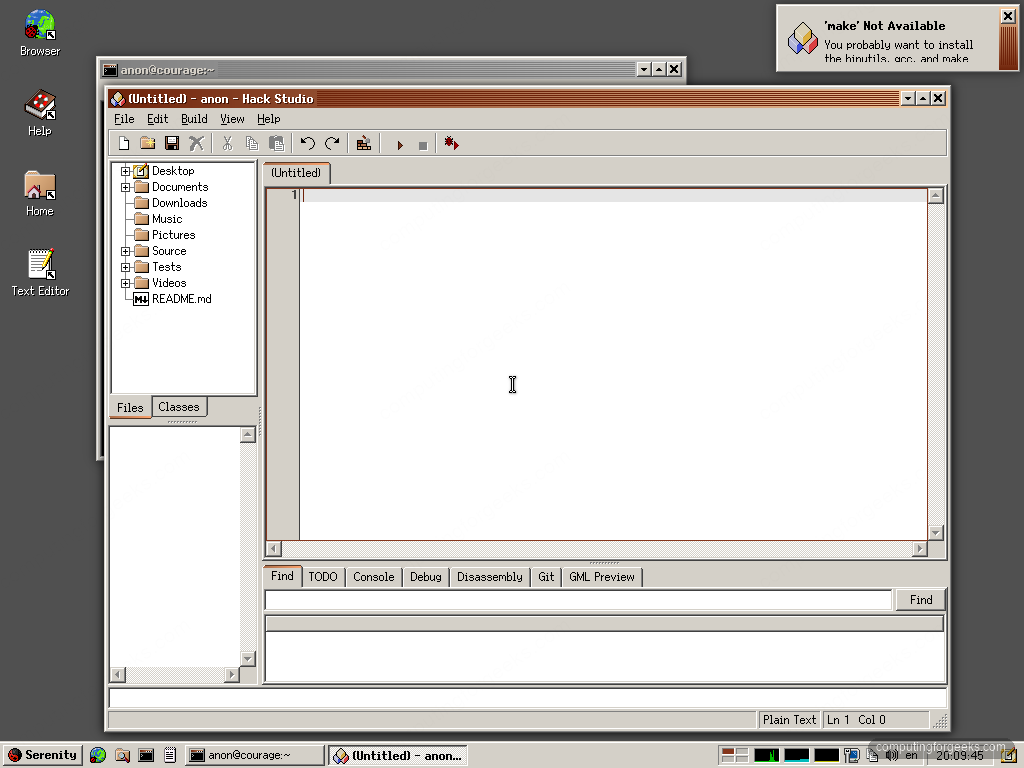Launch Browser from taskbar quick launch

[98, 756]
